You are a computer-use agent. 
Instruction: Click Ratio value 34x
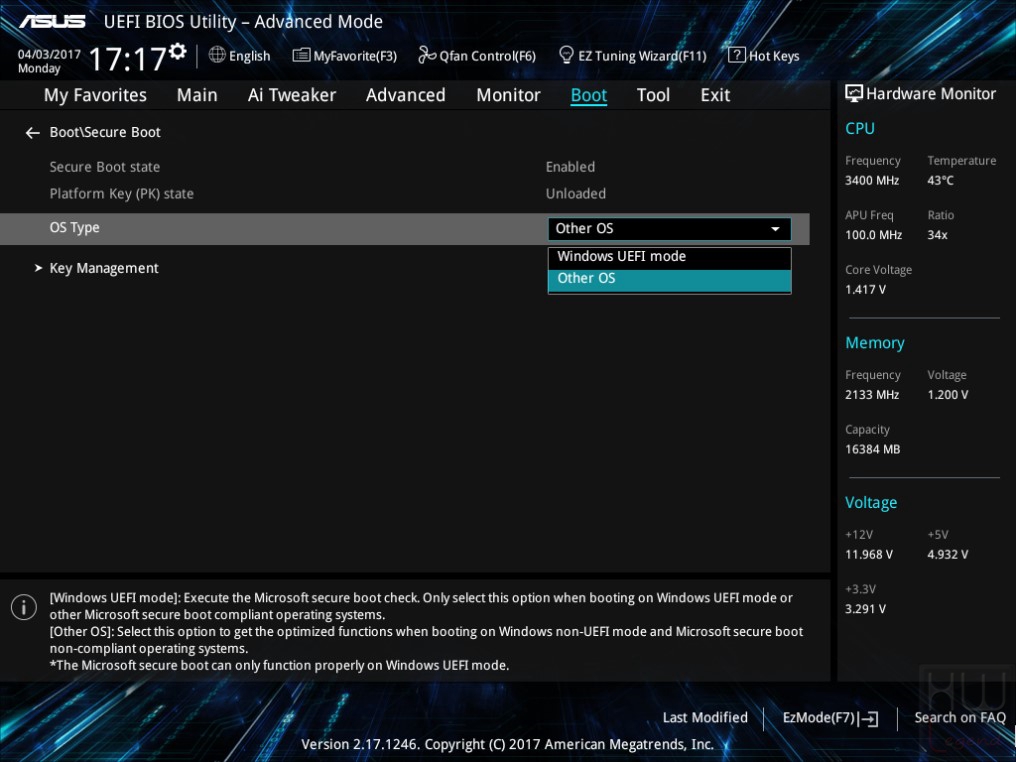click(x=937, y=235)
